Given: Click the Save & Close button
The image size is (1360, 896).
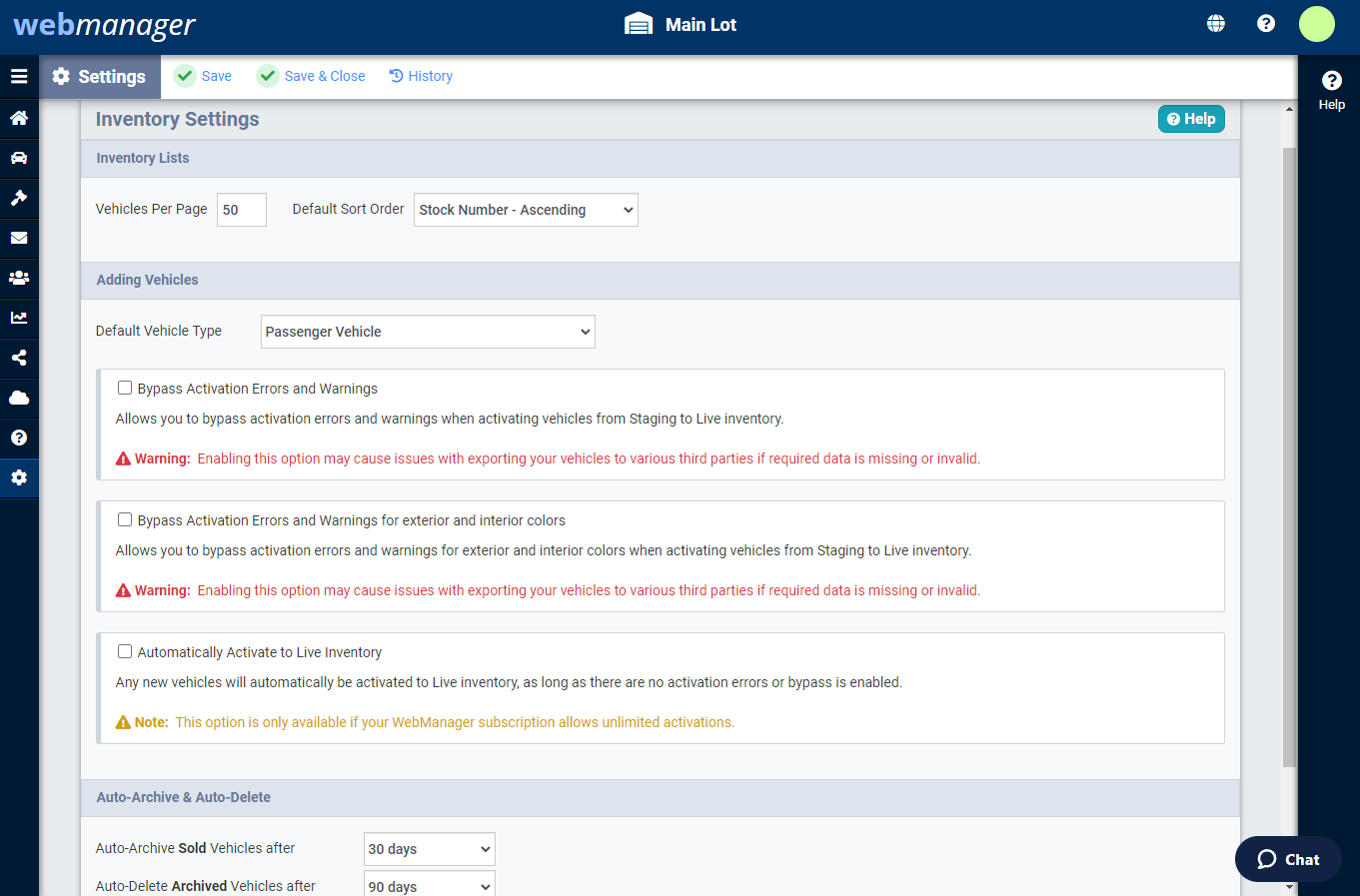Looking at the screenshot, I should click(311, 76).
